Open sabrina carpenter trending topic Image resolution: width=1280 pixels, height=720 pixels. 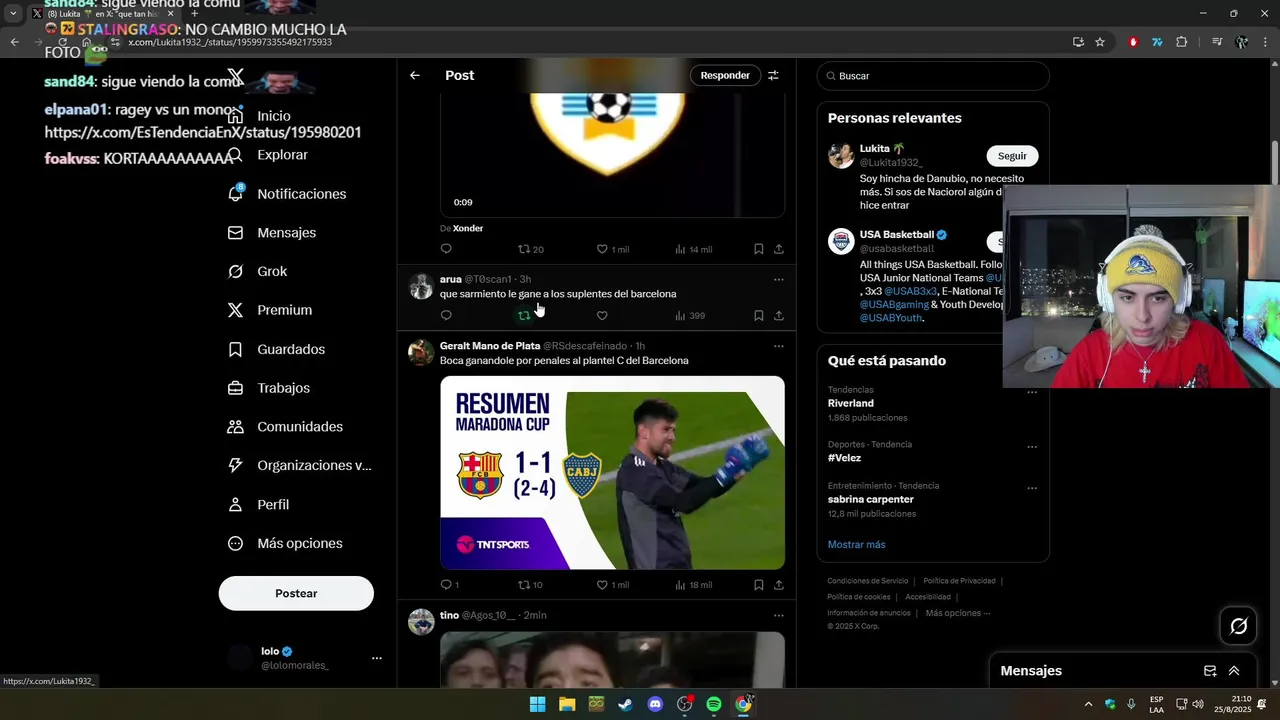pyautogui.click(x=871, y=499)
